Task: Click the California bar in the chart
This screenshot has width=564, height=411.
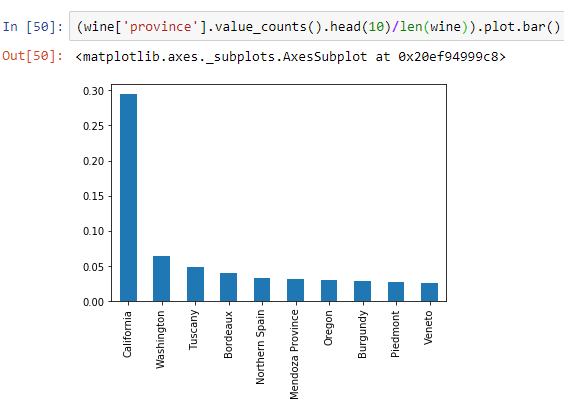Action: click(128, 197)
